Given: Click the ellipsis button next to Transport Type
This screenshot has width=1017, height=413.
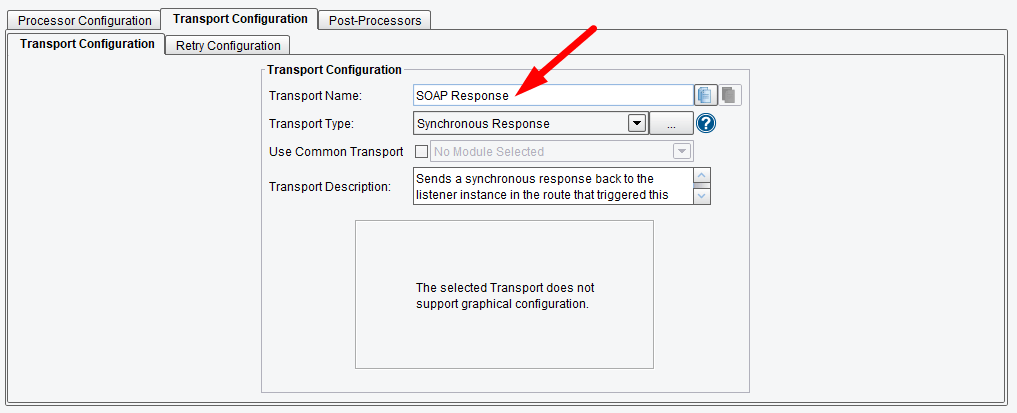Looking at the screenshot, I should [671, 124].
